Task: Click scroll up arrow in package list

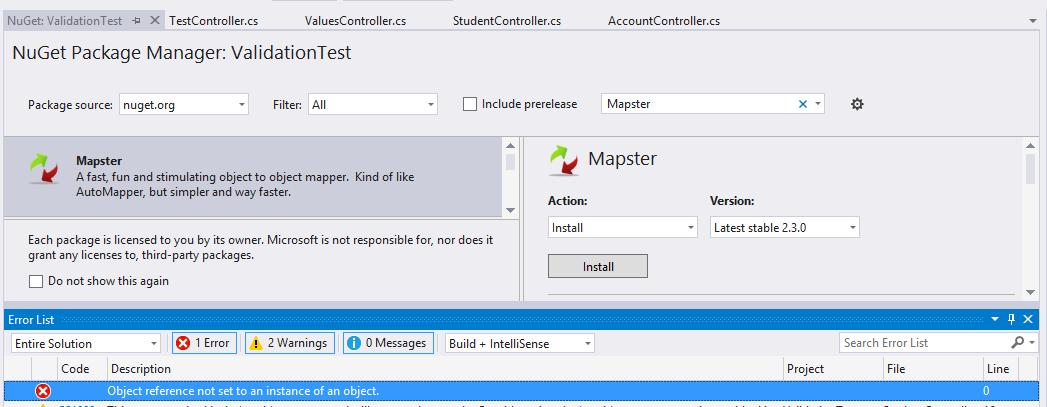Action: [510, 145]
